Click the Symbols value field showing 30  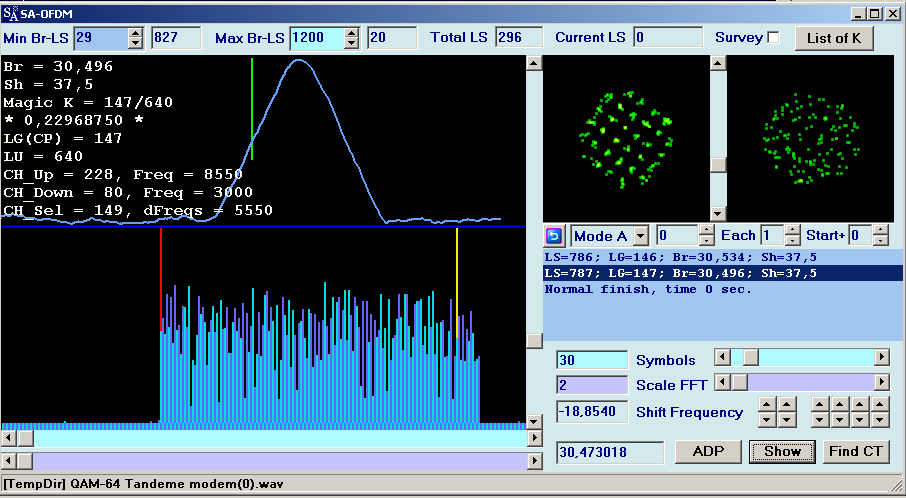592,360
